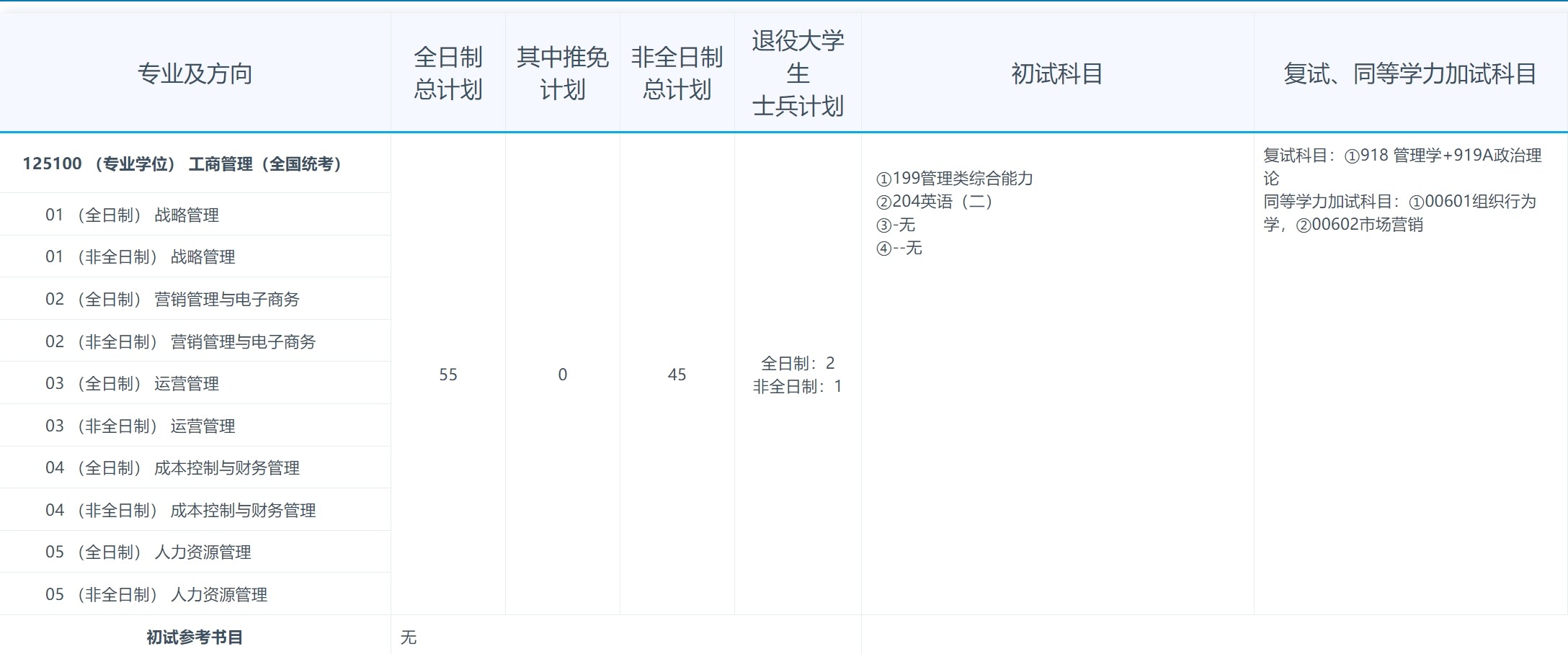Click the full-time total plan value 55
Image resolution: width=1568 pixels, height=654 pixels.
tap(448, 375)
